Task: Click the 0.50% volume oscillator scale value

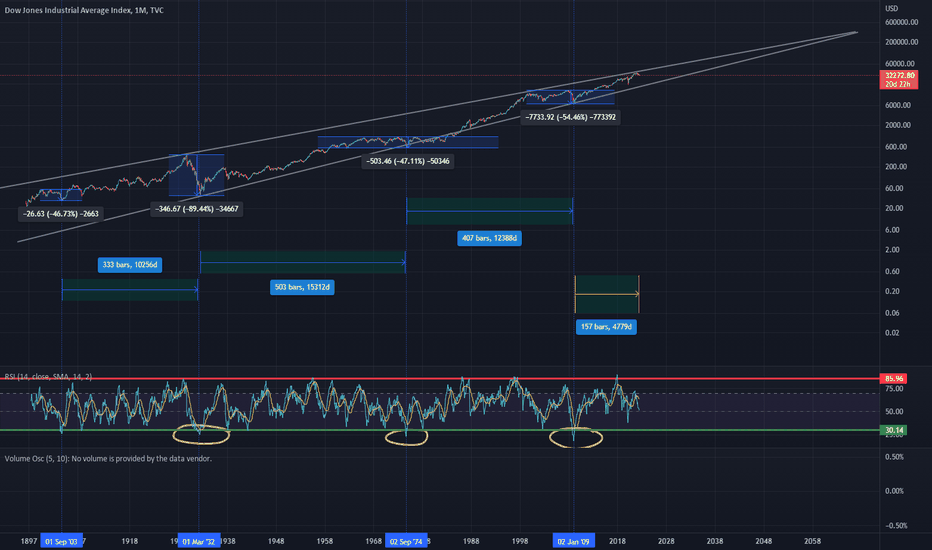Action: [894, 457]
